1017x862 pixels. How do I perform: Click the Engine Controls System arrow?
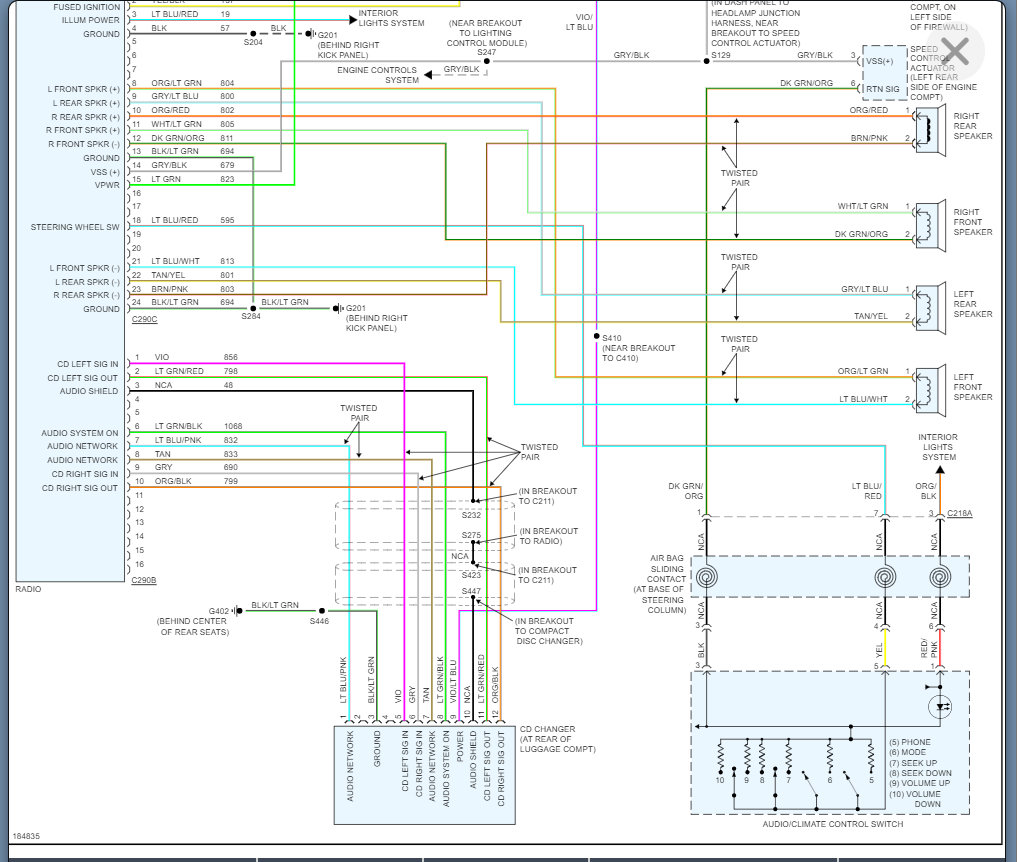pyautogui.click(x=428, y=75)
